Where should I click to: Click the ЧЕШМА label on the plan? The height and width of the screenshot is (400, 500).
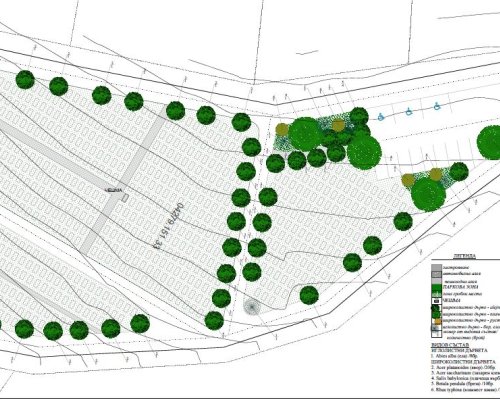[x=114, y=190]
